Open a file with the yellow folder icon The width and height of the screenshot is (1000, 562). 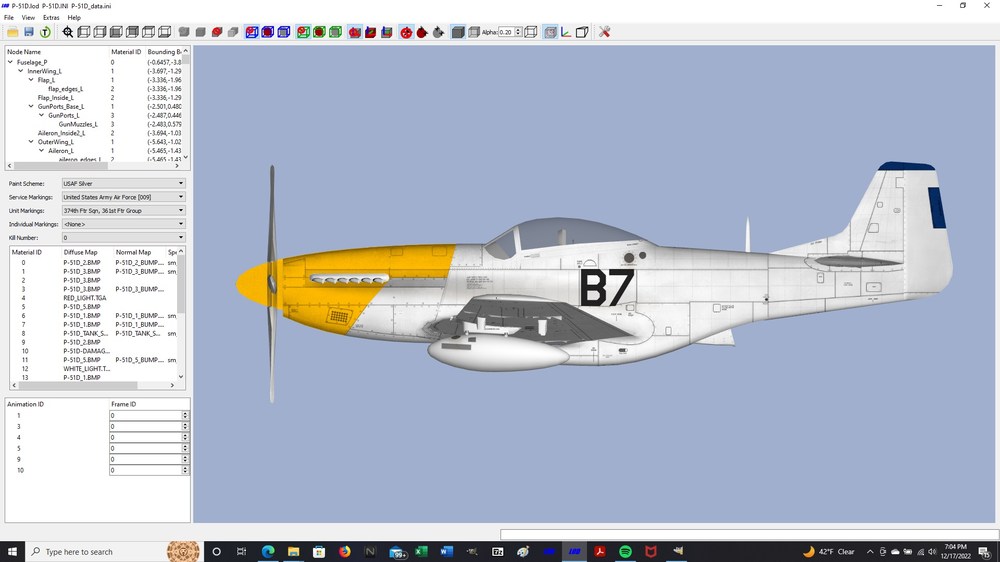12,32
